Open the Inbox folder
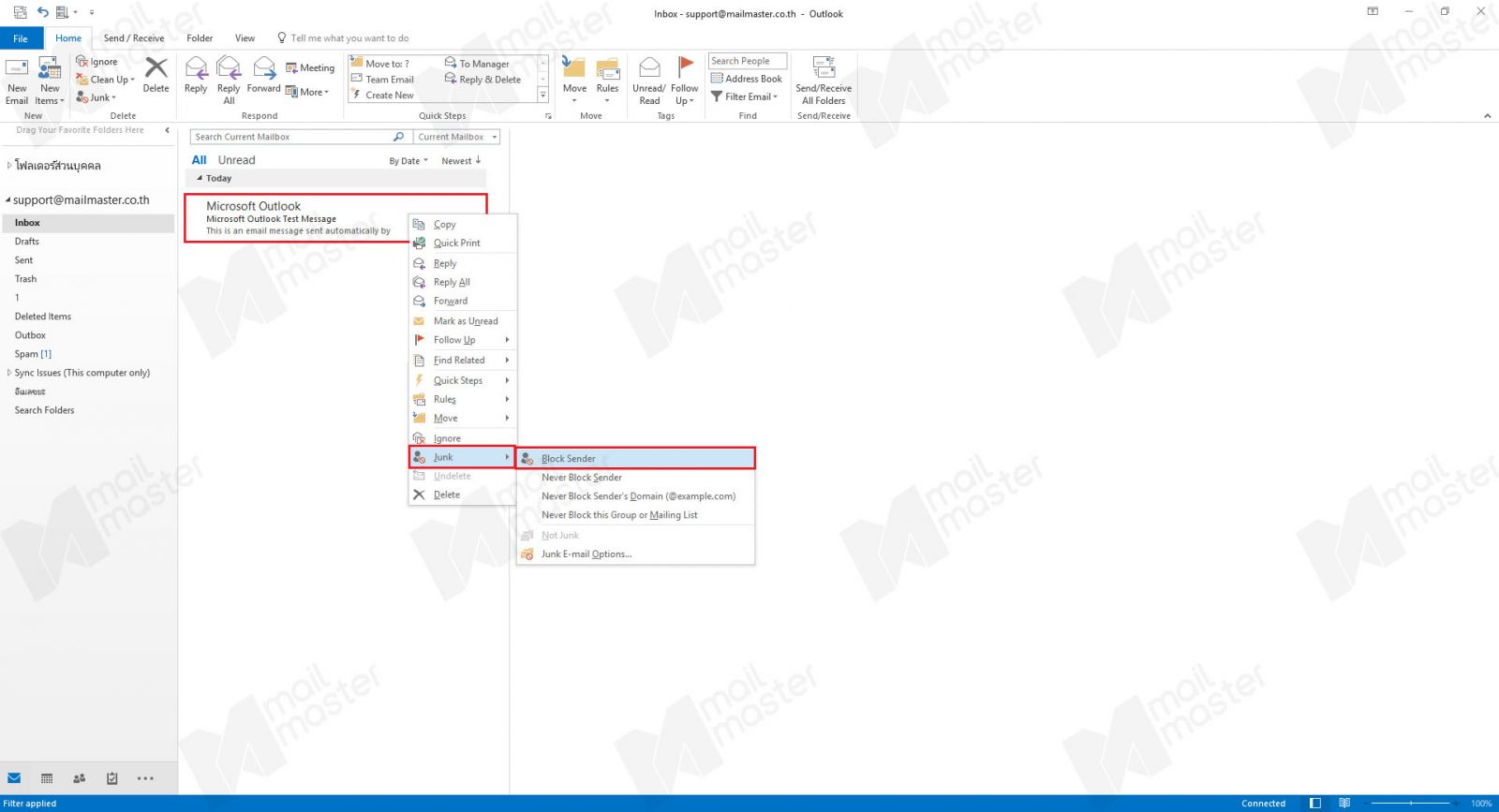 (88, 223)
